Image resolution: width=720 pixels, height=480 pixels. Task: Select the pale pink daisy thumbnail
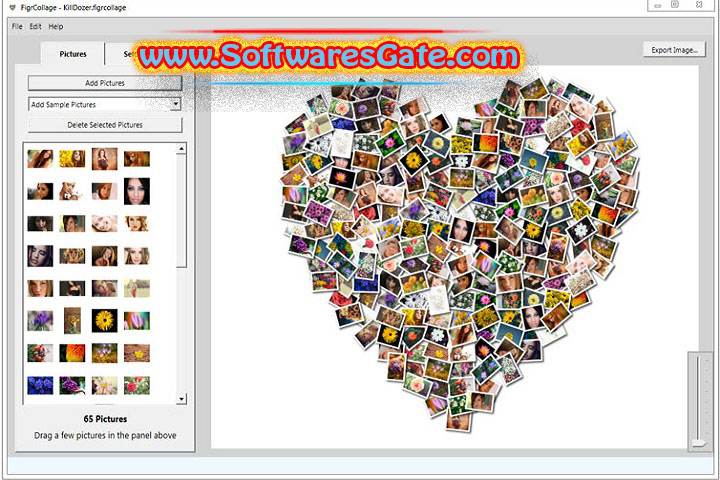(104, 385)
